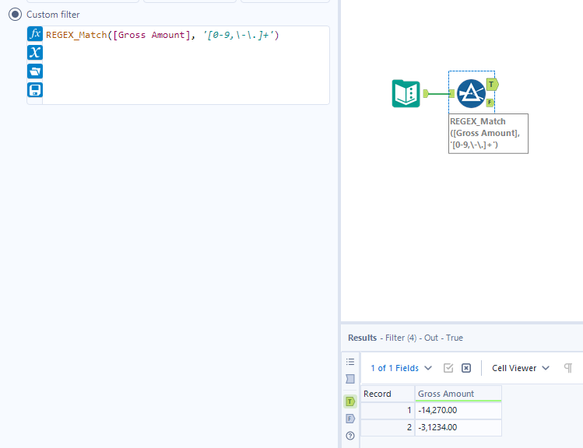Open the 1 of 1 Fields dropdown

tap(401, 368)
